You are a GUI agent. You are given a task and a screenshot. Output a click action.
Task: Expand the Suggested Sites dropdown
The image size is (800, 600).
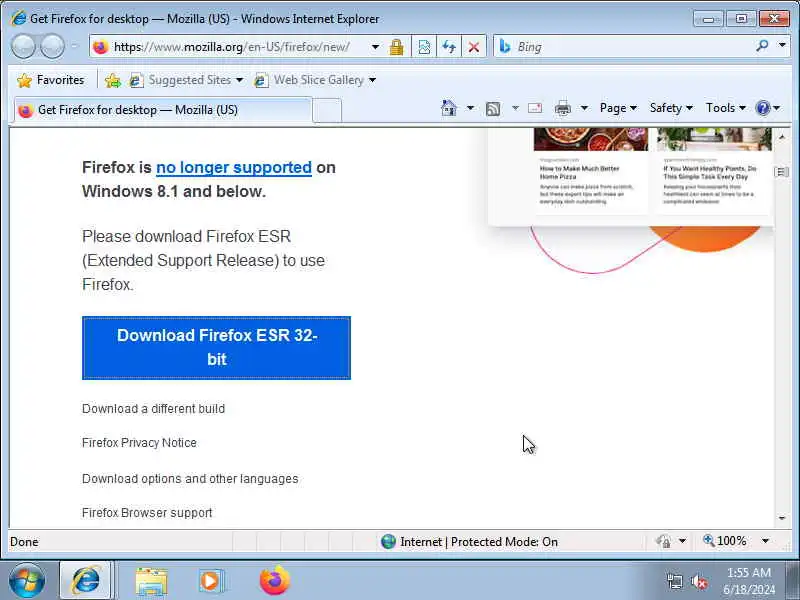(x=239, y=80)
